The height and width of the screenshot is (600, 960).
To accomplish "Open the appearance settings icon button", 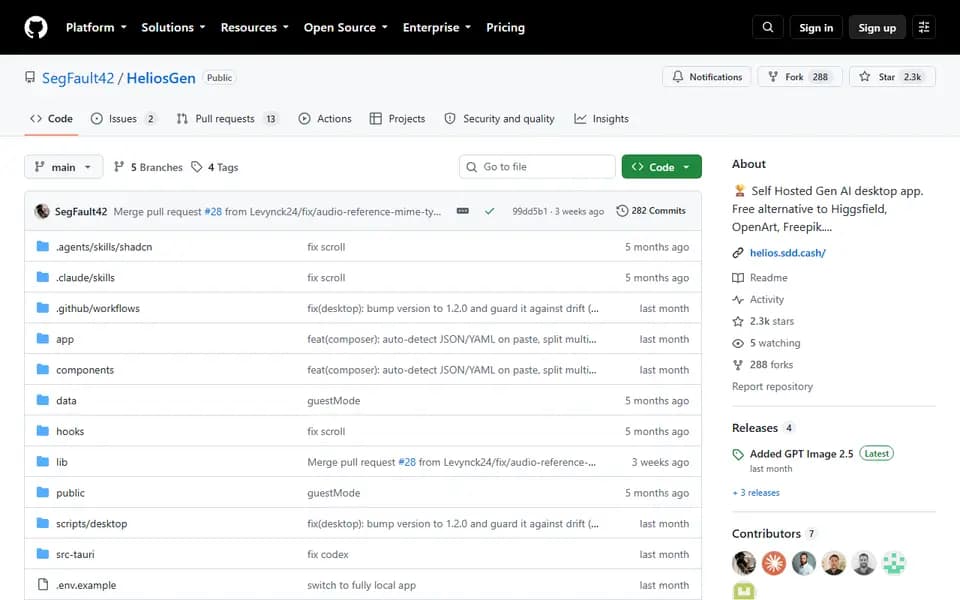I will coord(924,28).
